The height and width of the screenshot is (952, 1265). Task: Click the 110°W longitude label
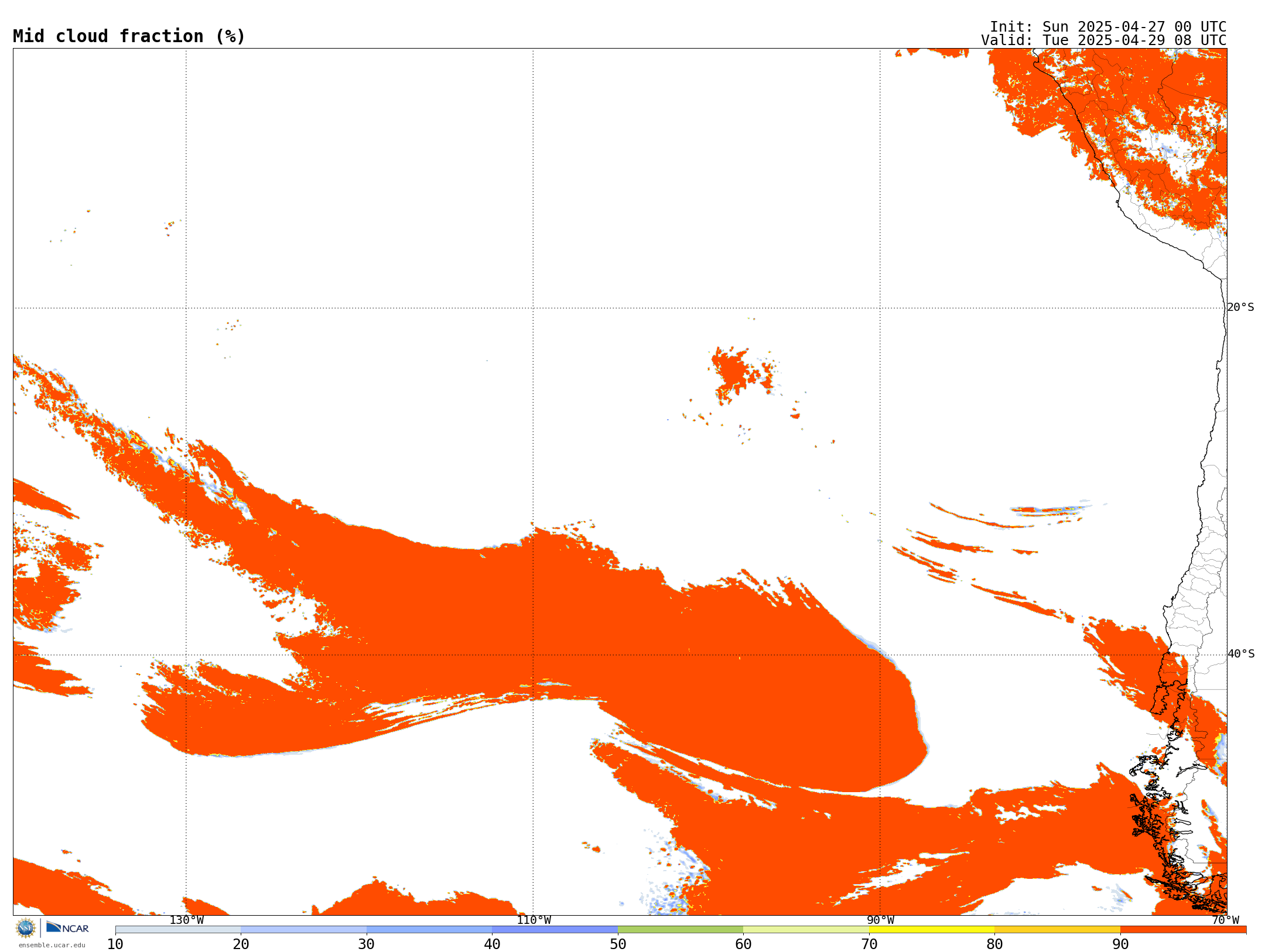534,920
